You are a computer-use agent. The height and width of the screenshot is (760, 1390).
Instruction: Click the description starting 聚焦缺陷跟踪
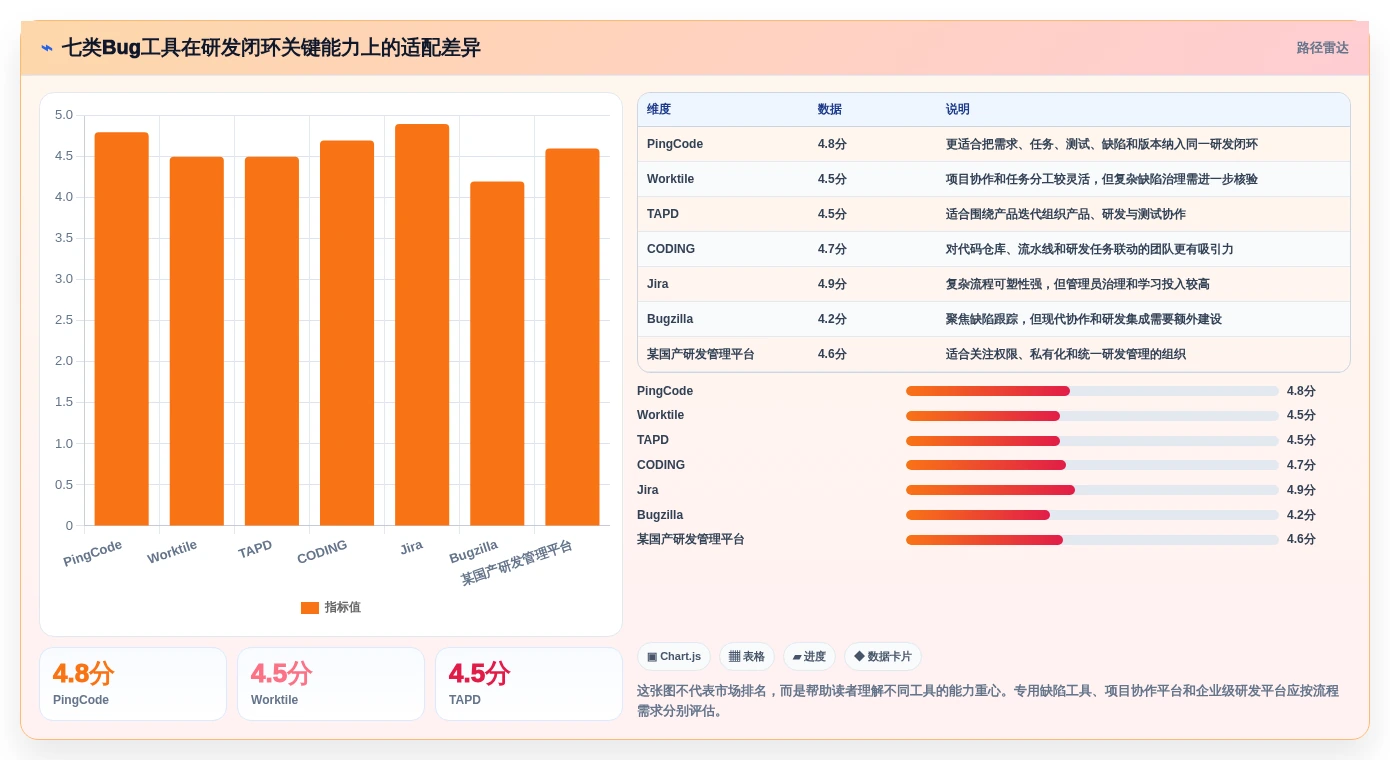[x=1084, y=319]
